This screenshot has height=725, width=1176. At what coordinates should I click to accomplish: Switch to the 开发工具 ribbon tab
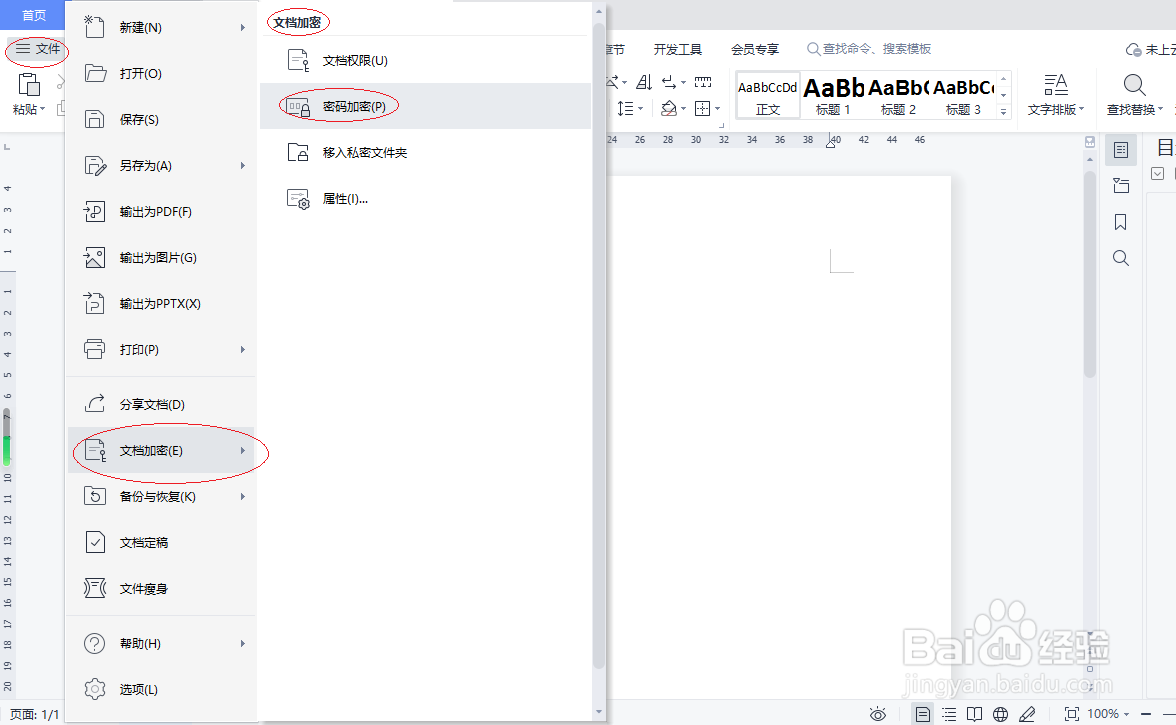click(678, 48)
